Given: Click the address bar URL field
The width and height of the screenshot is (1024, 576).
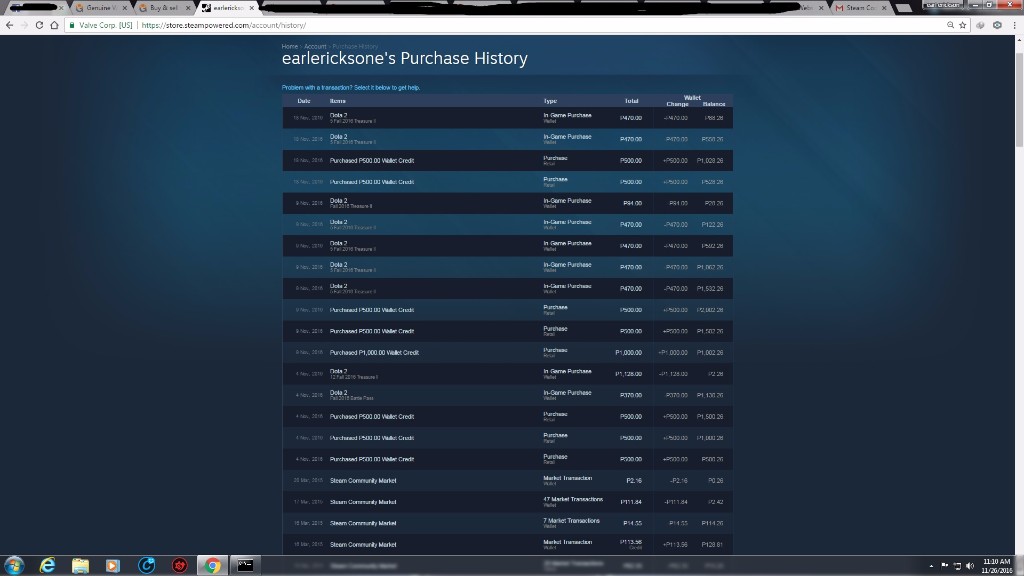Looking at the screenshot, I should click(500, 25).
